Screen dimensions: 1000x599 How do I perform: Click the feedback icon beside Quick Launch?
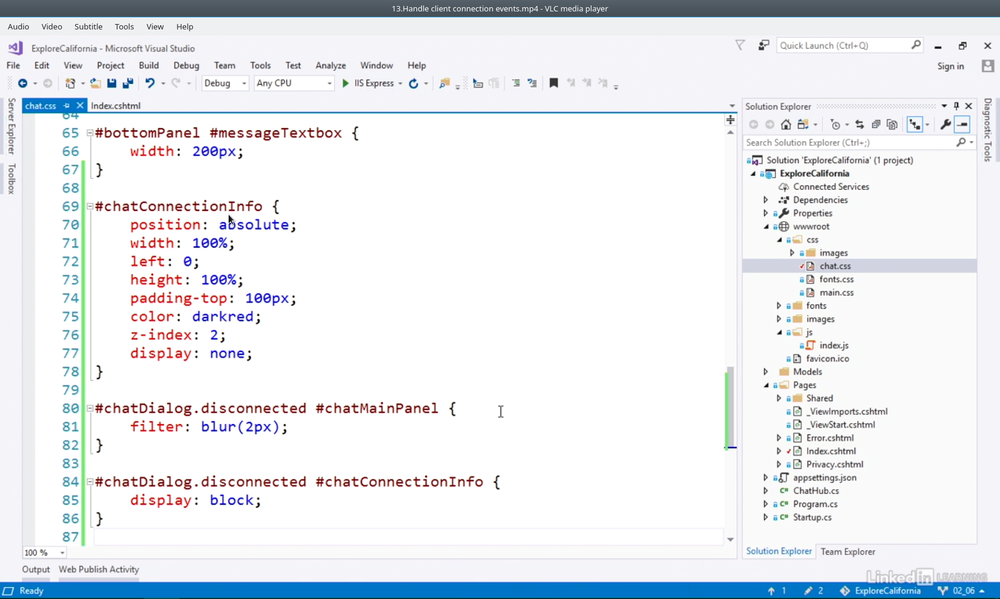coord(763,45)
